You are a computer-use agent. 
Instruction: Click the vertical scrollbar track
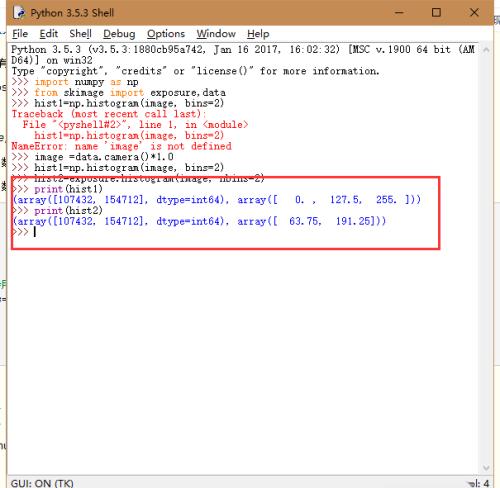[486, 259]
